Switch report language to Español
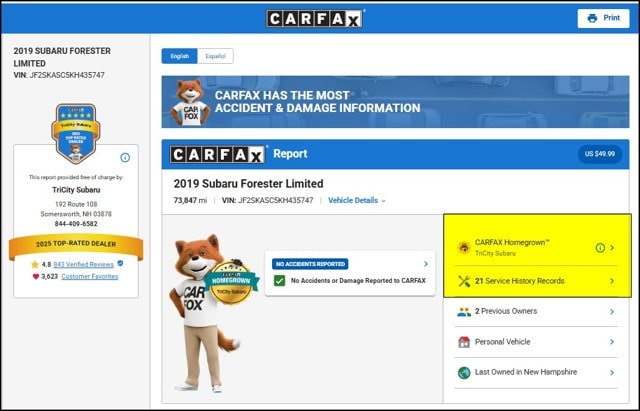640x411 pixels. (215, 56)
